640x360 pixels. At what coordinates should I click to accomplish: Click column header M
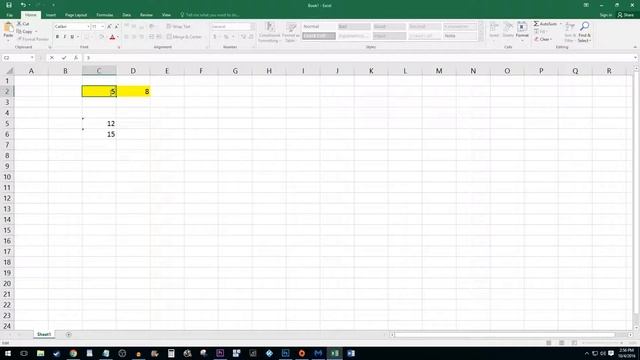point(439,71)
